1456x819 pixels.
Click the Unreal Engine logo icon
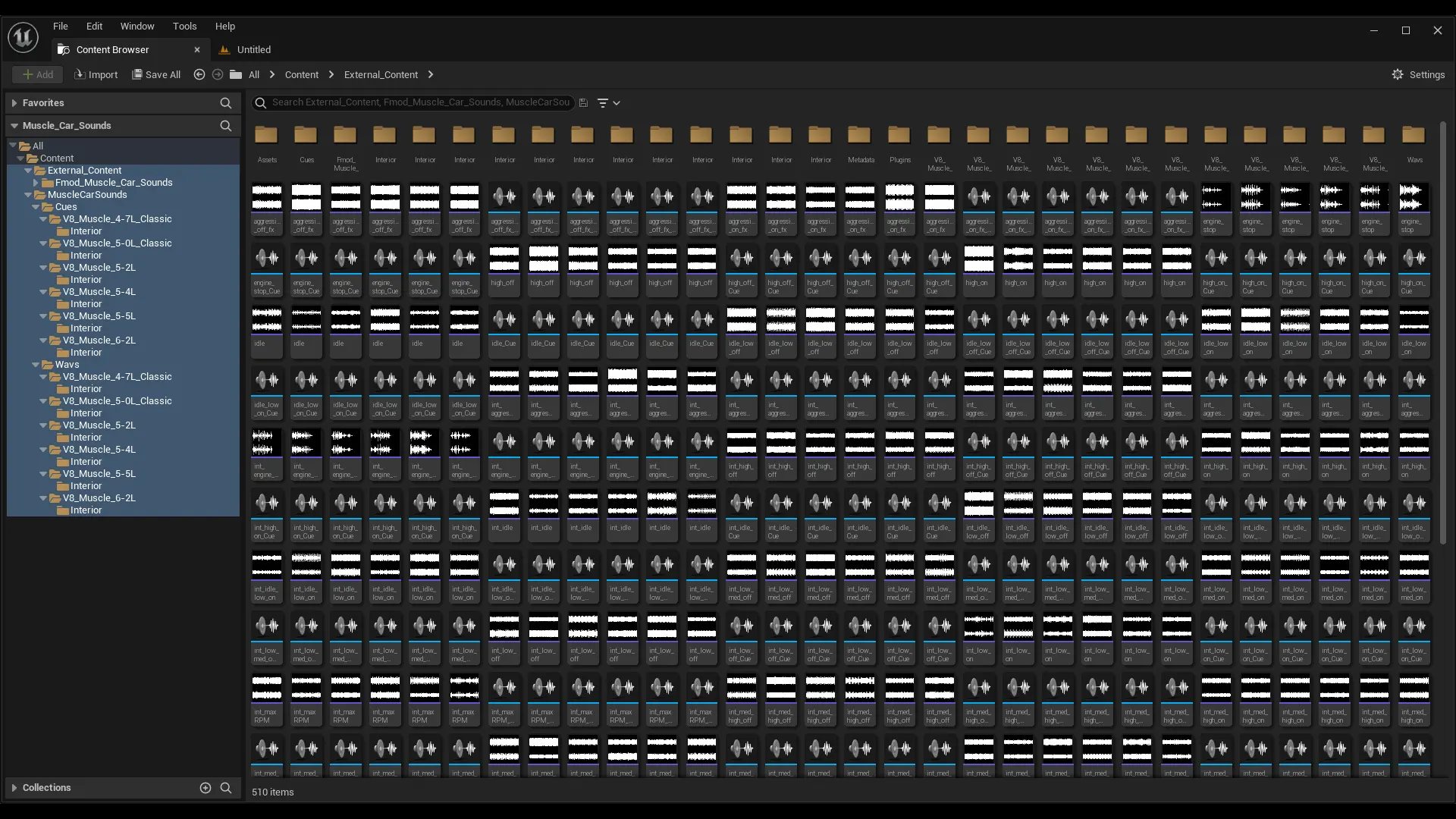23,36
